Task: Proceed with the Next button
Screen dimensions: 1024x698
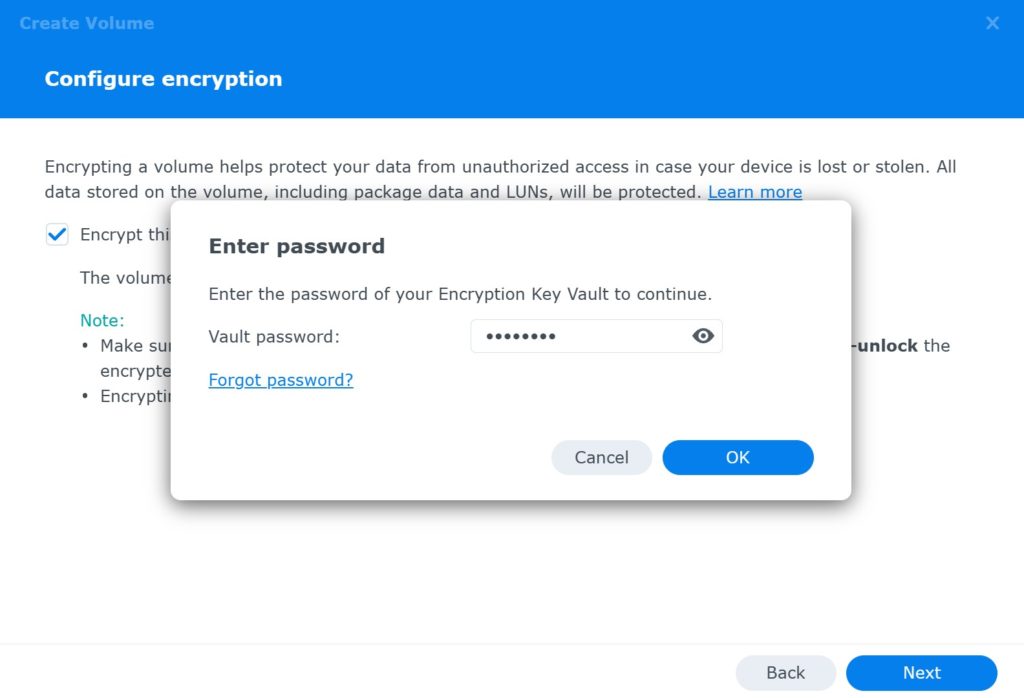Action: [921, 673]
